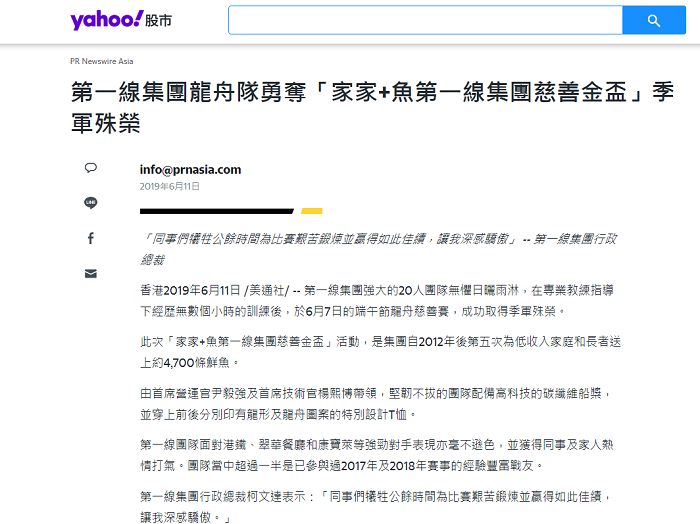This screenshot has height=524, width=700.
Task: Click the italic quote paragraph beginning 同事們犧牲
Action: tap(379, 249)
